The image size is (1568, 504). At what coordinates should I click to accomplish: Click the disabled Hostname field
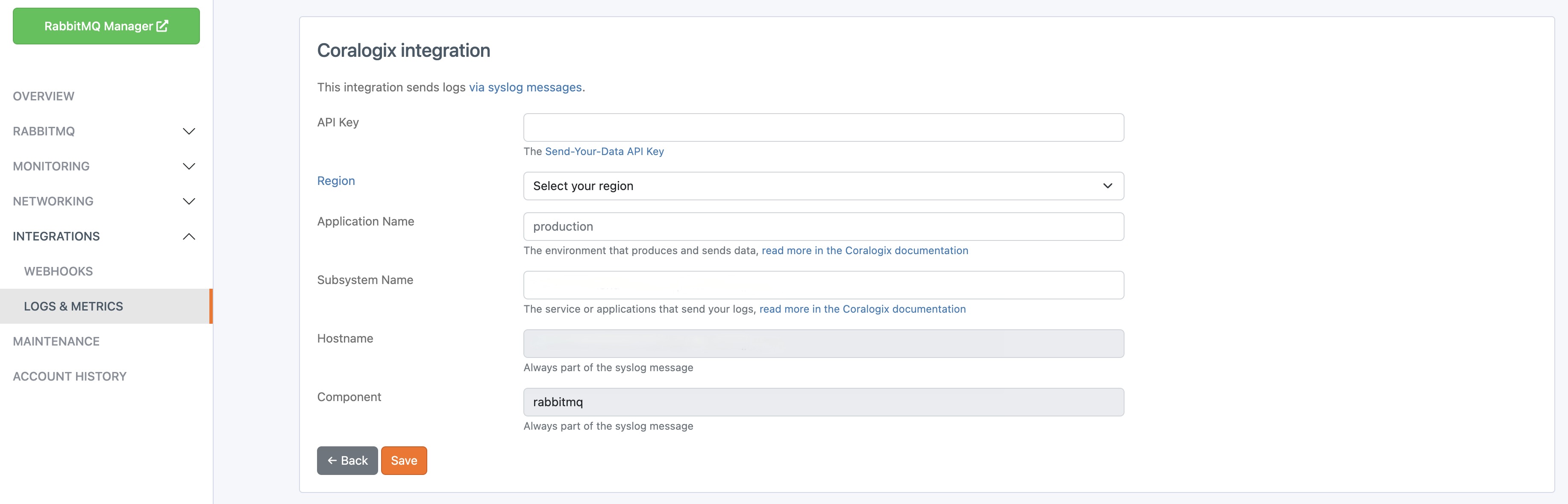click(824, 343)
